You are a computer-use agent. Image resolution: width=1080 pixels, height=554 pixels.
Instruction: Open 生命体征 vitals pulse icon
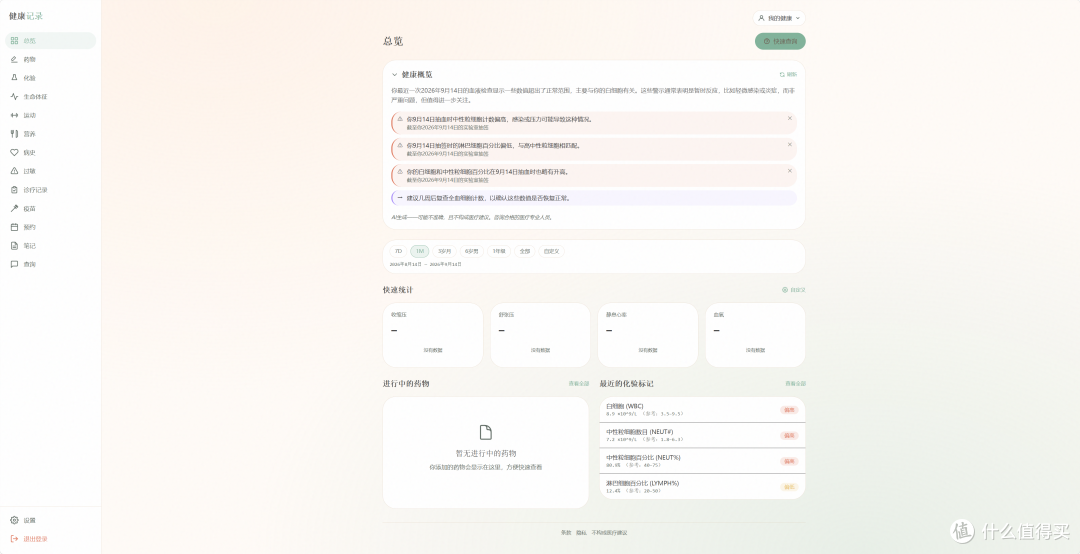(x=14, y=96)
